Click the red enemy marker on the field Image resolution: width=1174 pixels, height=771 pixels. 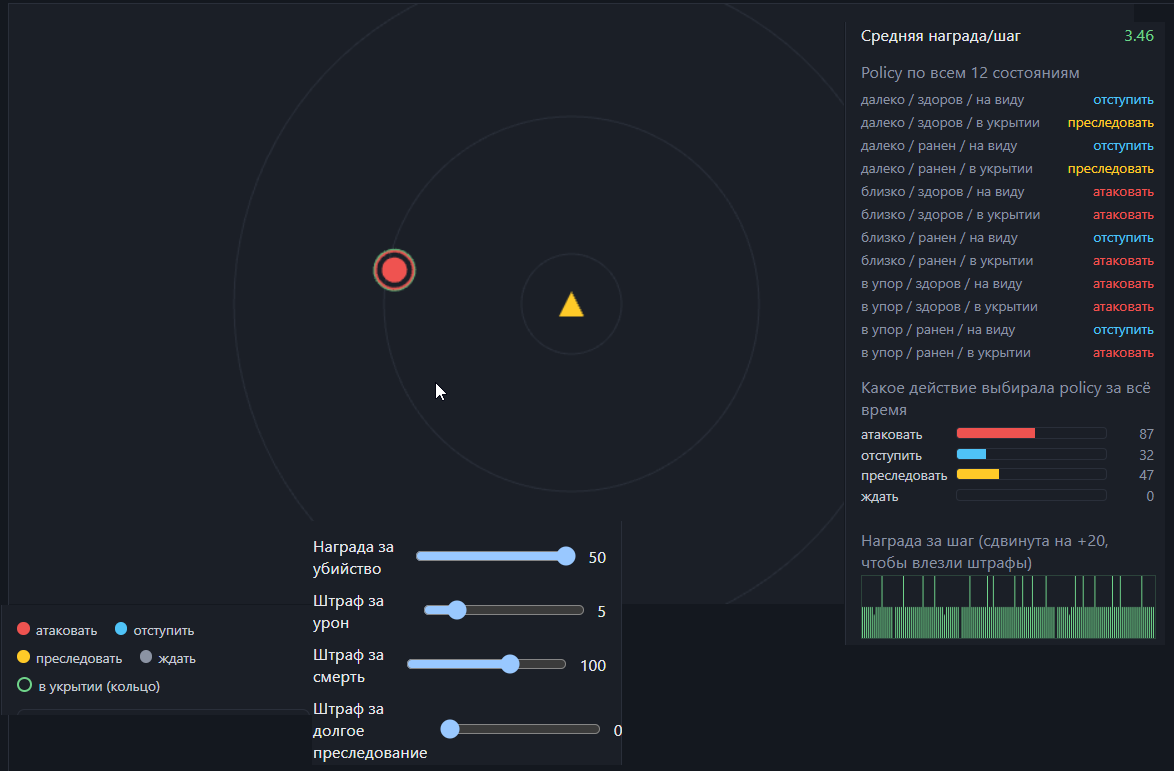(x=395, y=270)
